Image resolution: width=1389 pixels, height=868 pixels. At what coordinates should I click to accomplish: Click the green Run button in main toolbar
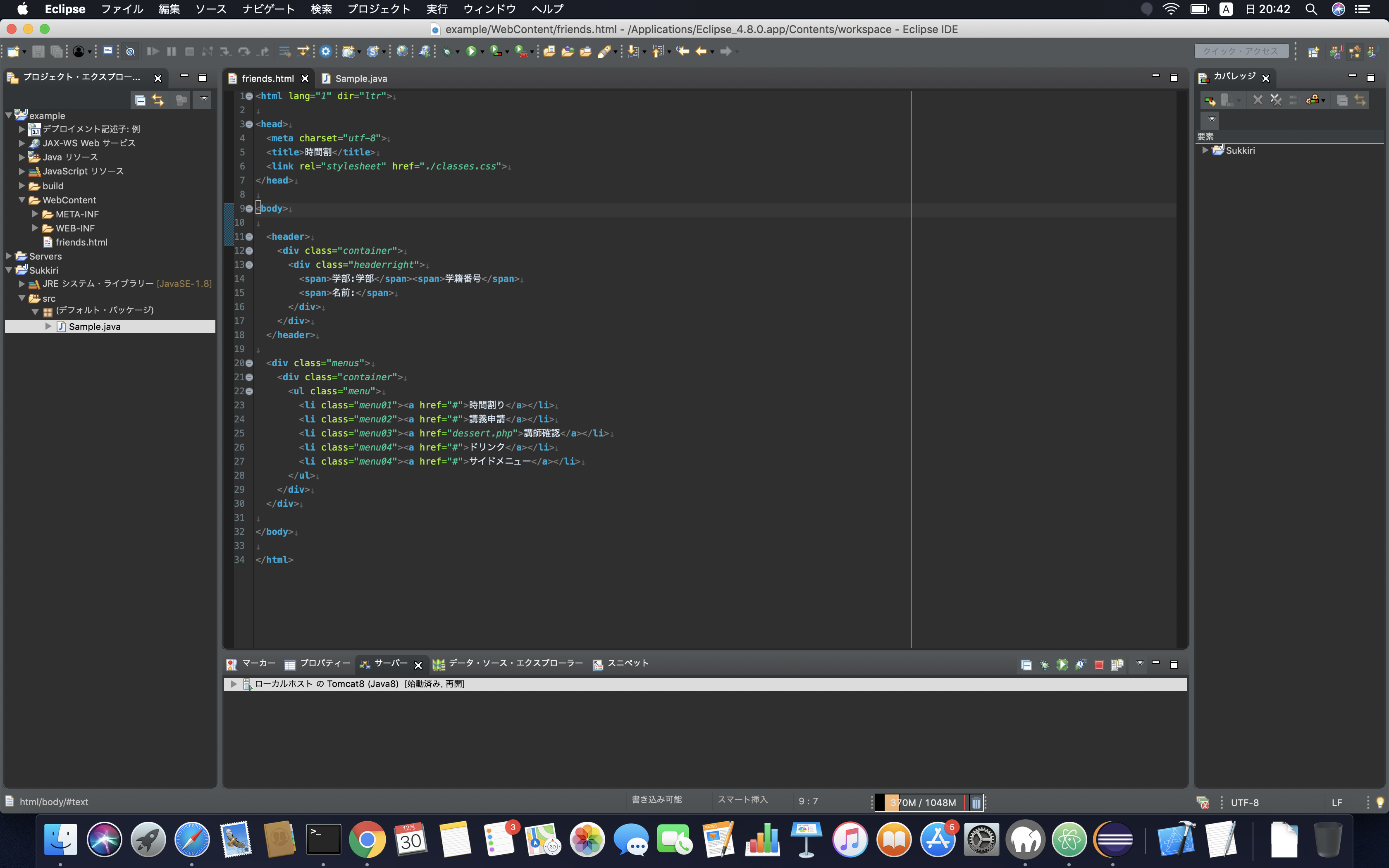(x=471, y=52)
